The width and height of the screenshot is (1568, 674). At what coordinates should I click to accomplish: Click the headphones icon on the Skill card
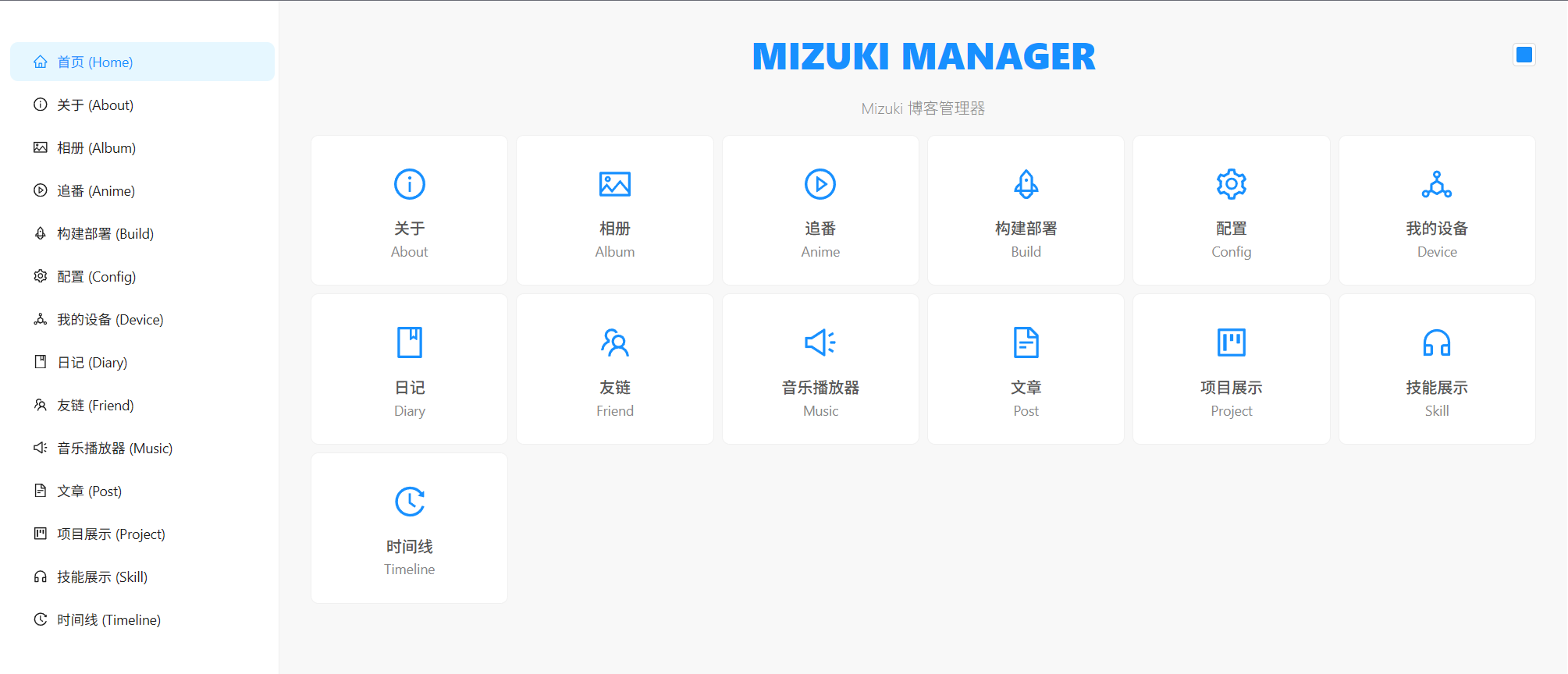[1437, 342]
